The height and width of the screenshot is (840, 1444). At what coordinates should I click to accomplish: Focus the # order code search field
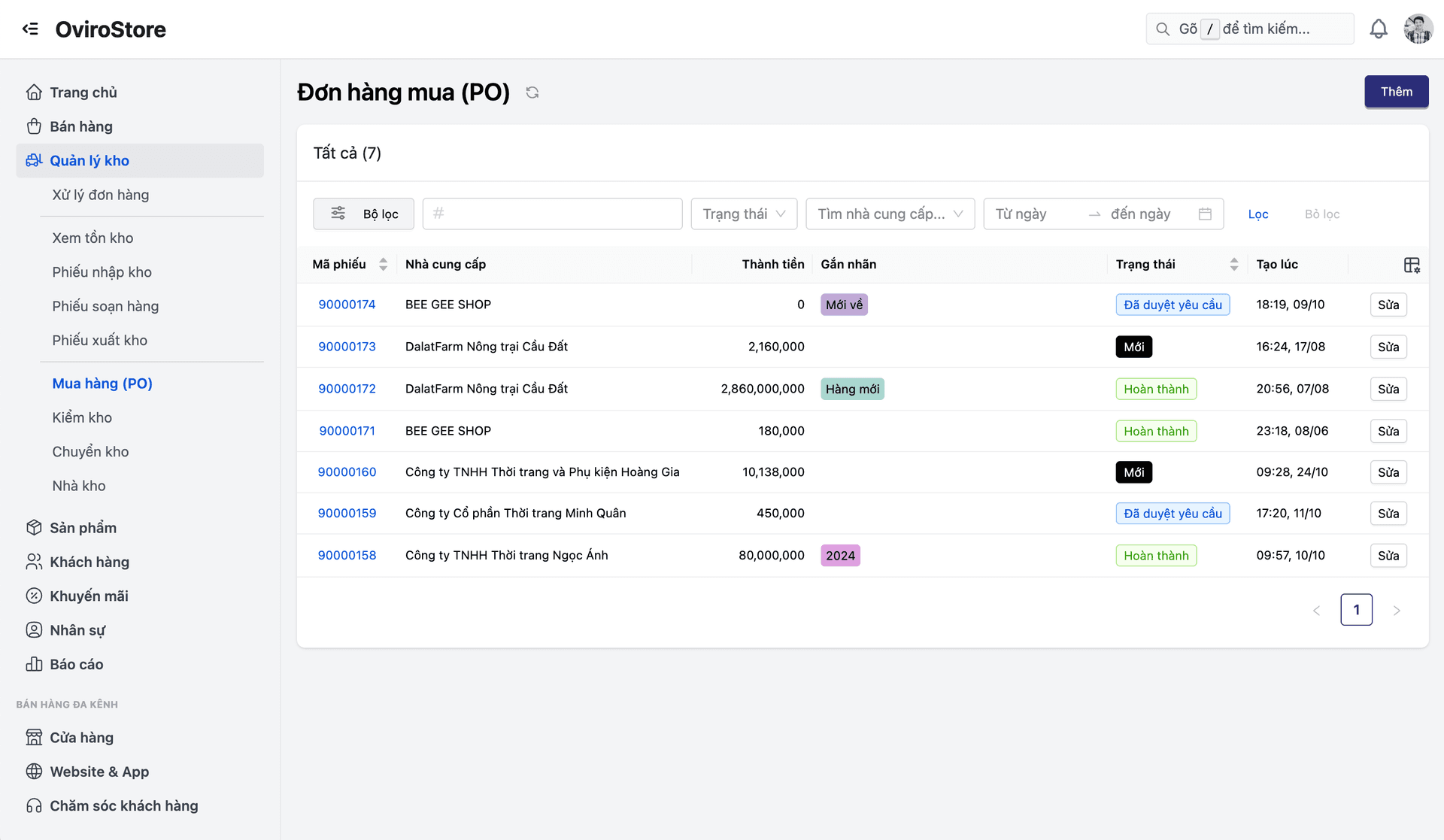coord(553,214)
